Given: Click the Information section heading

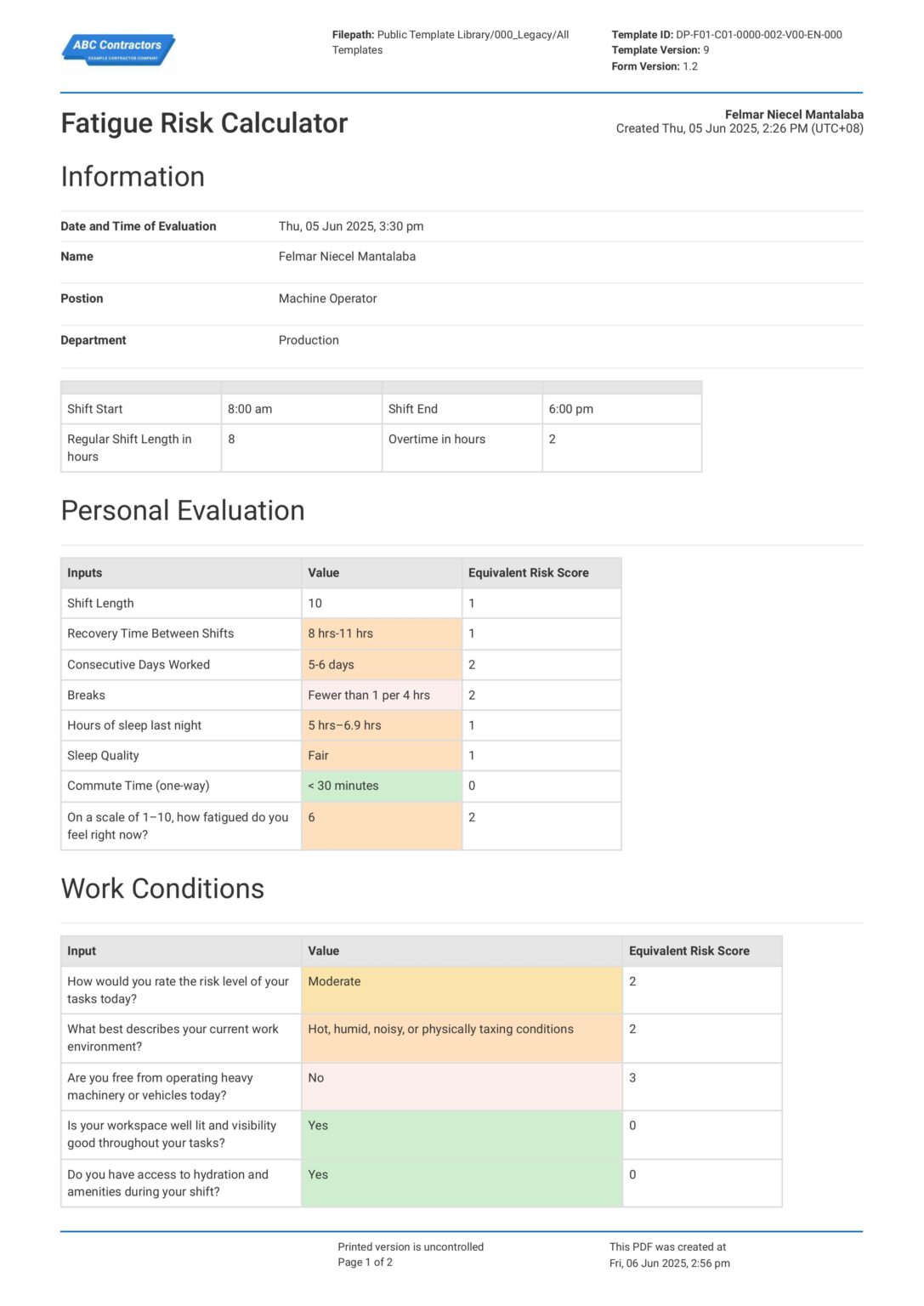Looking at the screenshot, I should pyautogui.click(x=133, y=177).
